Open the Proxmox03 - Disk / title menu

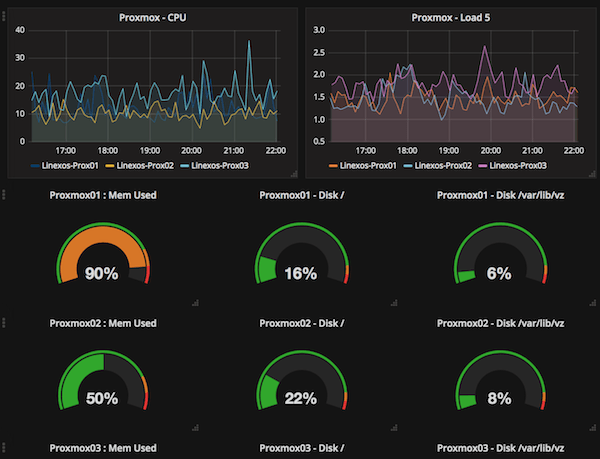point(302,448)
